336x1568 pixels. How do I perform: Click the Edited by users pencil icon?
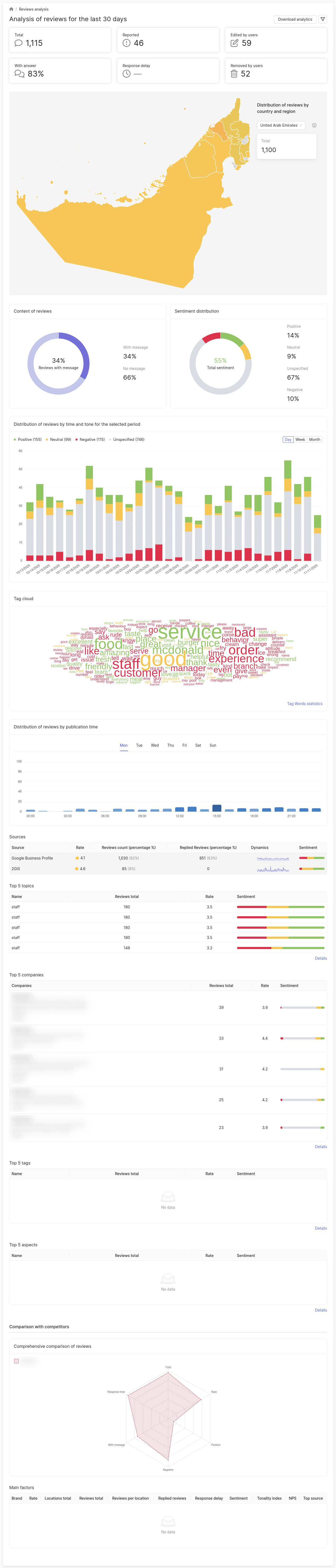(234, 43)
